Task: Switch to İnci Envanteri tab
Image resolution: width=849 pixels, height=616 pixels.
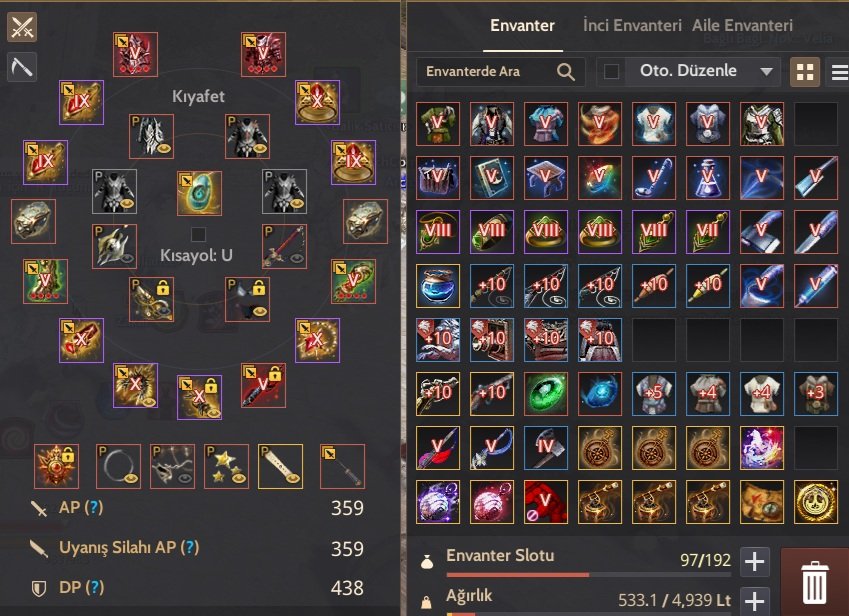Action: (x=632, y=25)
